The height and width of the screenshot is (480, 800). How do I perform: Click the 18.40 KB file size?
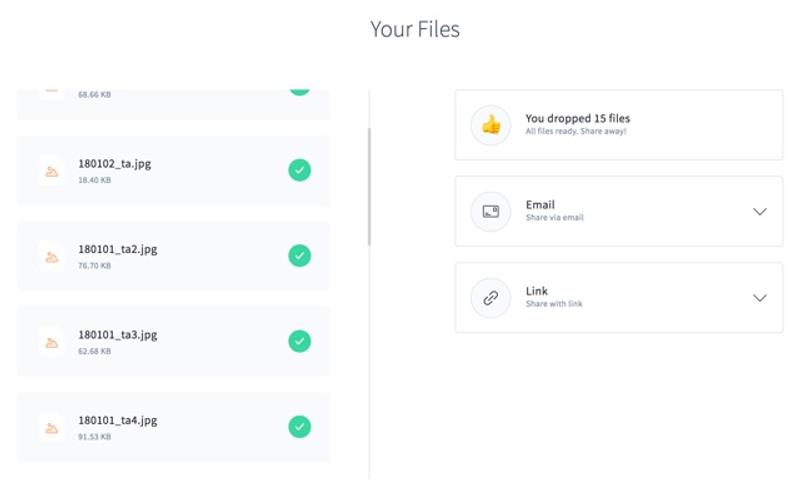click(94, 180)
